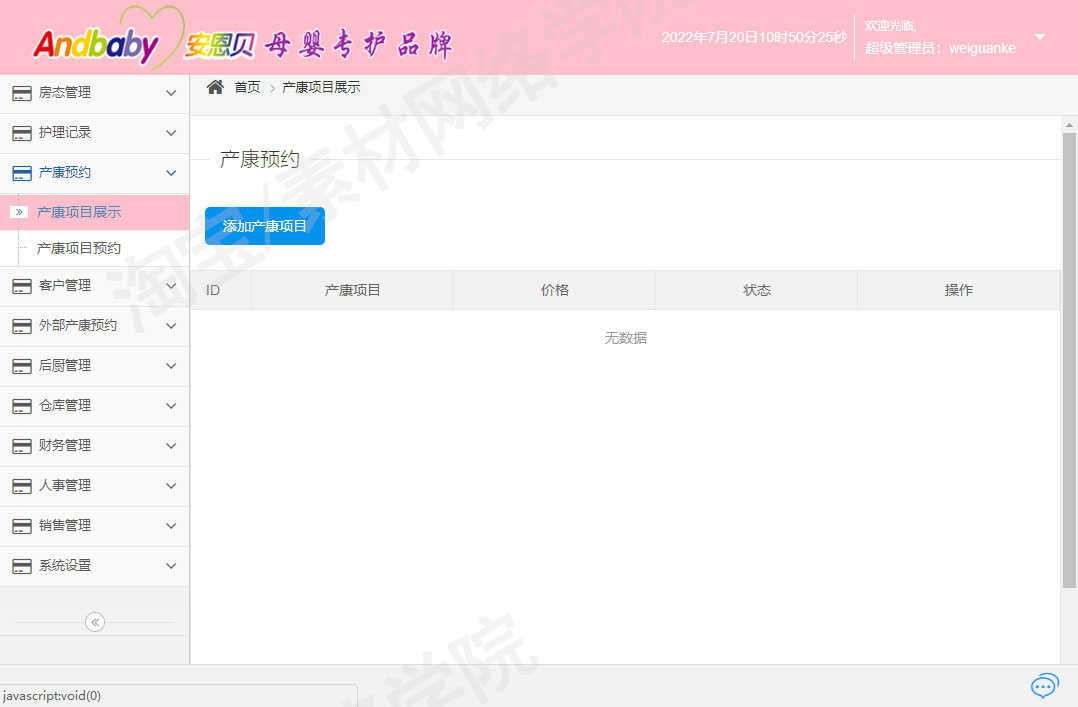
Task: Open the 后厨管理 menu
Action: tap(94, 366)
